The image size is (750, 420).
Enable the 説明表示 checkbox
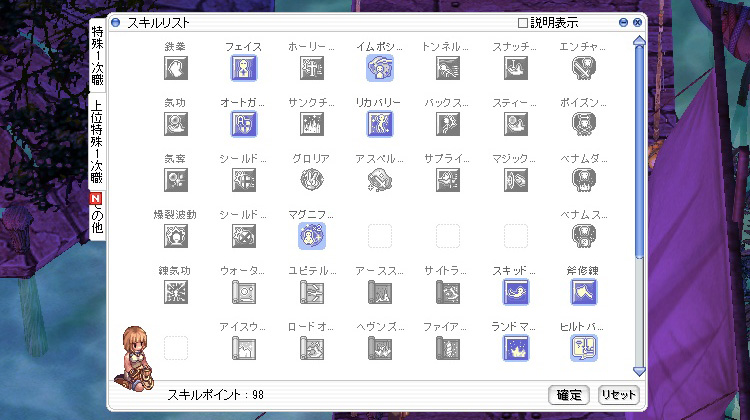pyautogui.click(x=523, y=22)
